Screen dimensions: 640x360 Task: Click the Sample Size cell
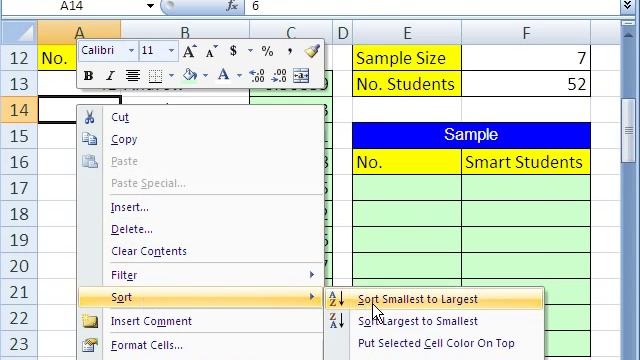(407, 58)
